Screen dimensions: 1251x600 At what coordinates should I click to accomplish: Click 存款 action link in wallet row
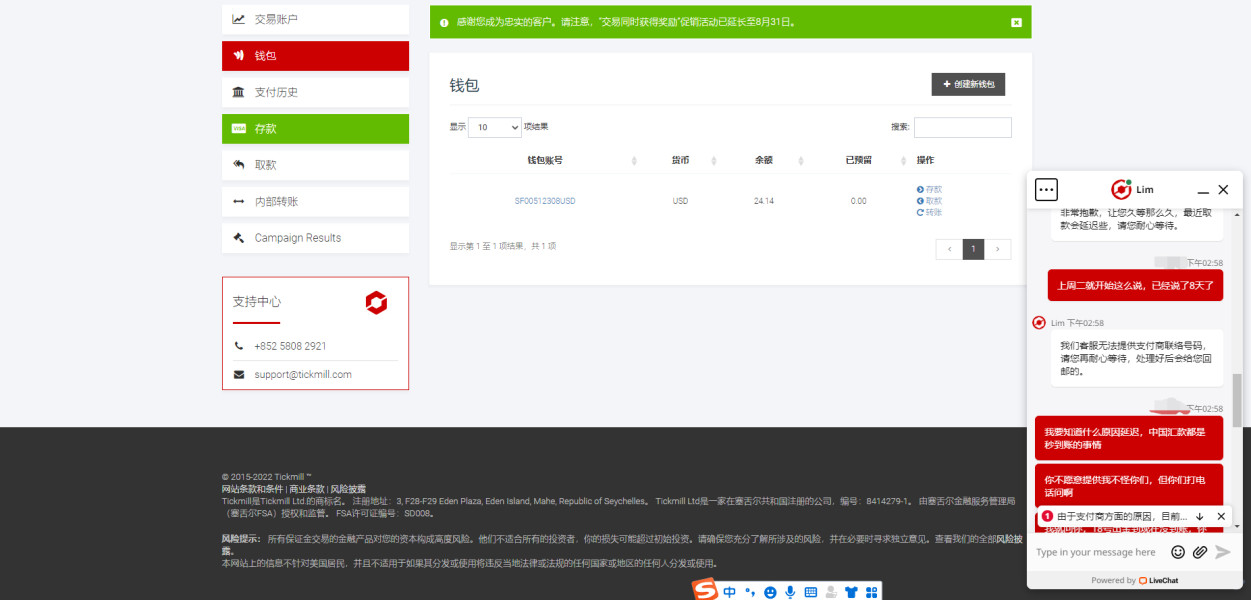(929, 189)
